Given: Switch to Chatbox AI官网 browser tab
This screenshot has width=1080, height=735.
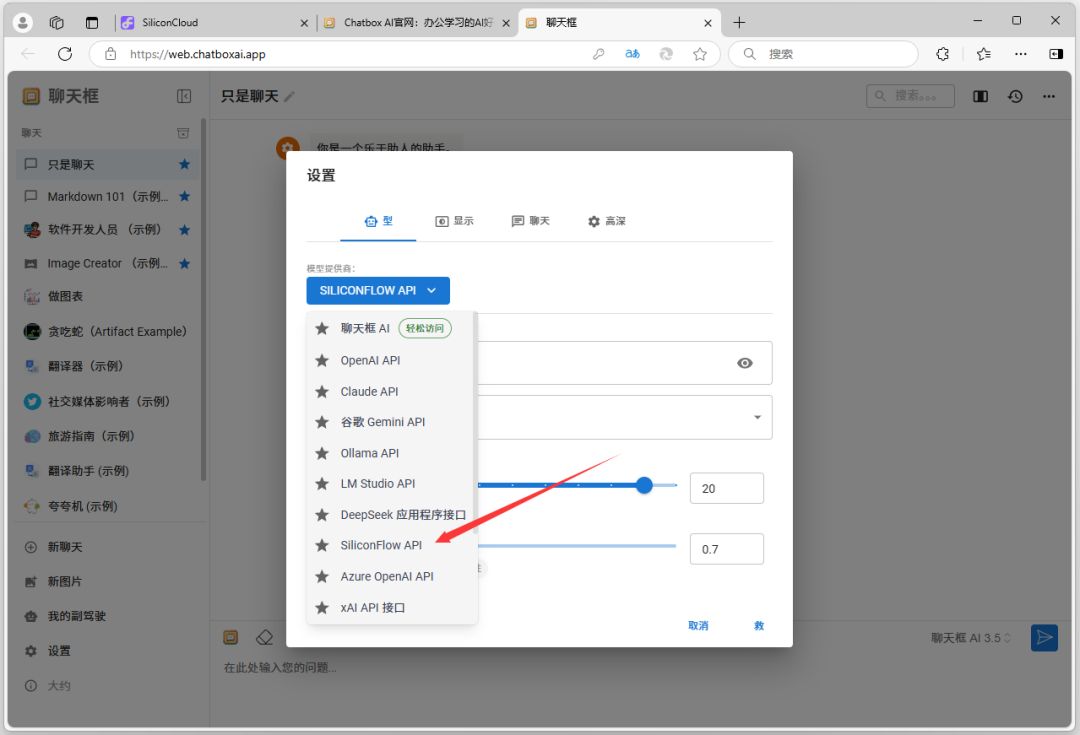Looking at the screenshot, I should pos(416,23).
